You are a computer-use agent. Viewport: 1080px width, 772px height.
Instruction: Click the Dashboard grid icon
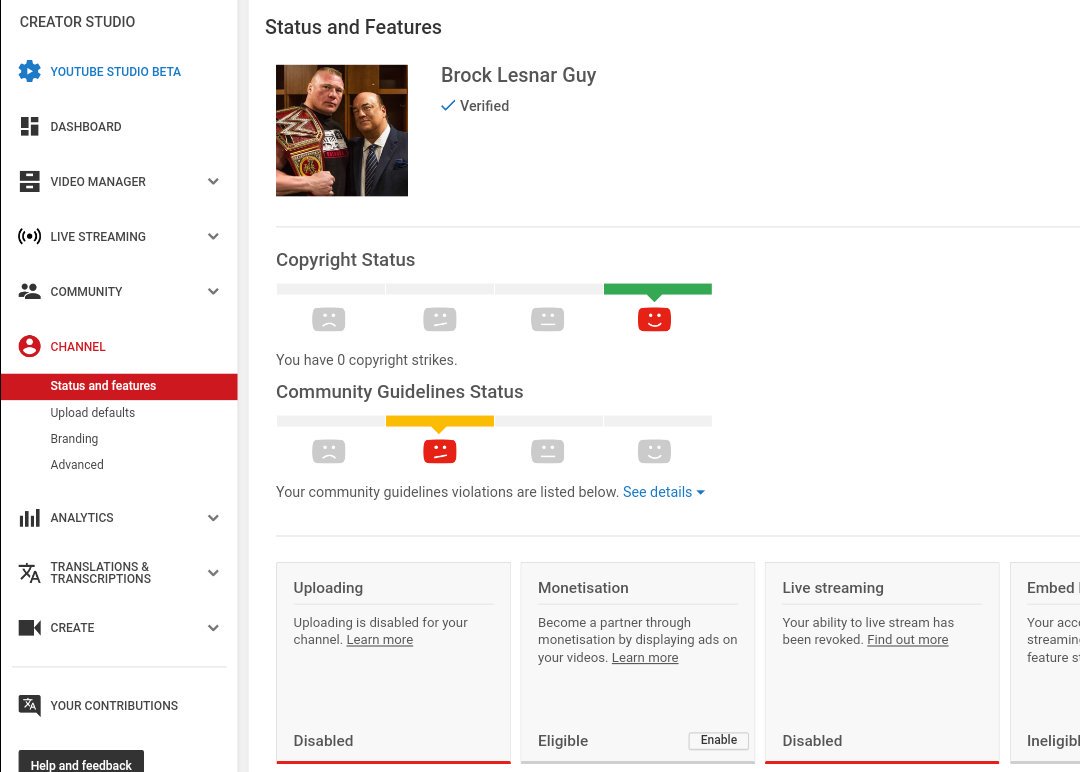coord(29,126)
